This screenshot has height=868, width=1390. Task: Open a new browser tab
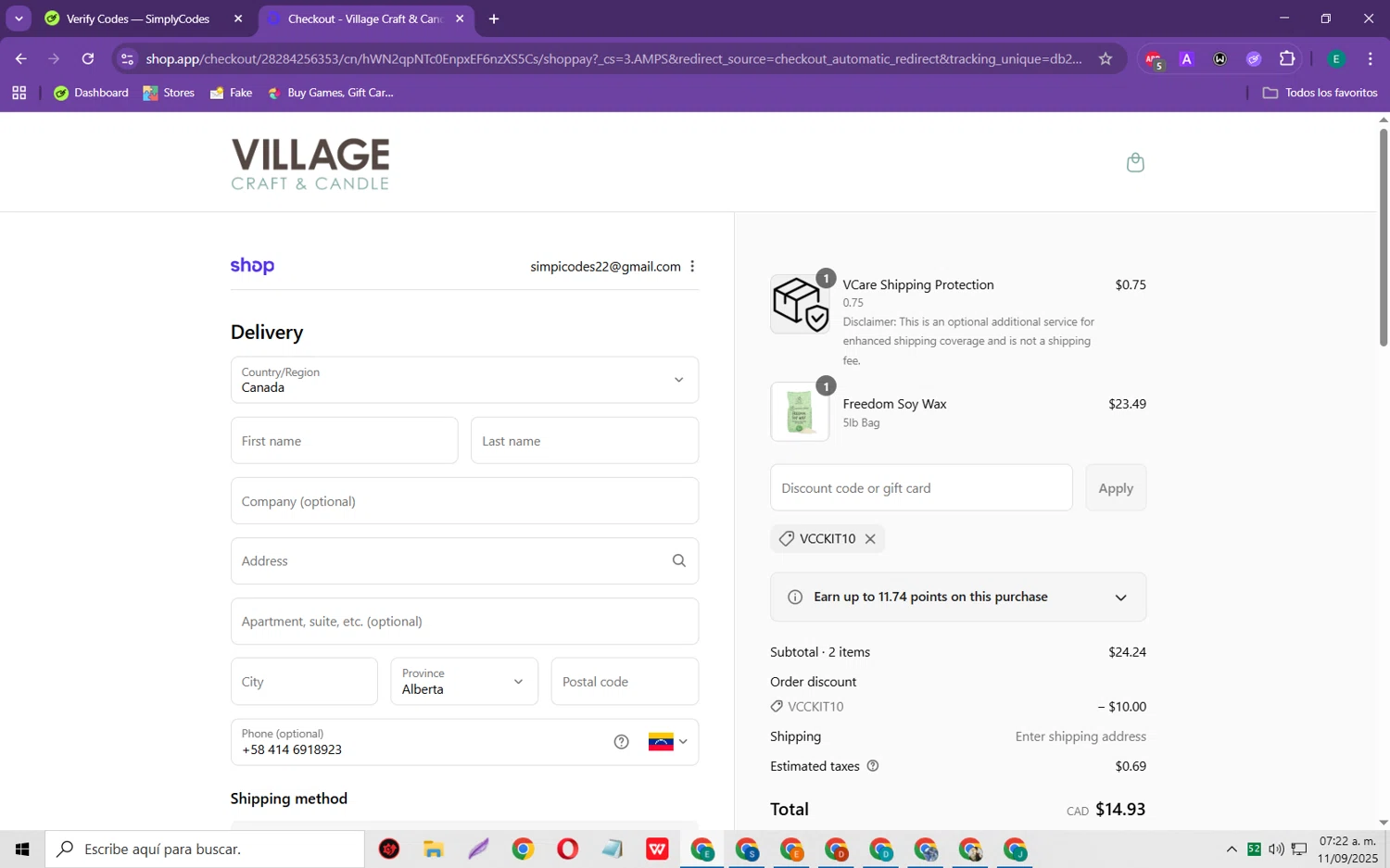[494, 19]
